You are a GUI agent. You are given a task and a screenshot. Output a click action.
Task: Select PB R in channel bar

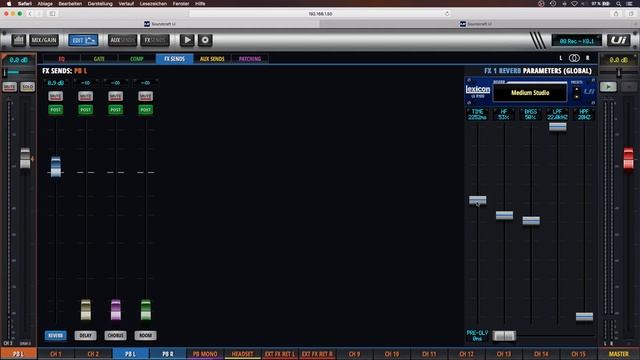point(168,354)
